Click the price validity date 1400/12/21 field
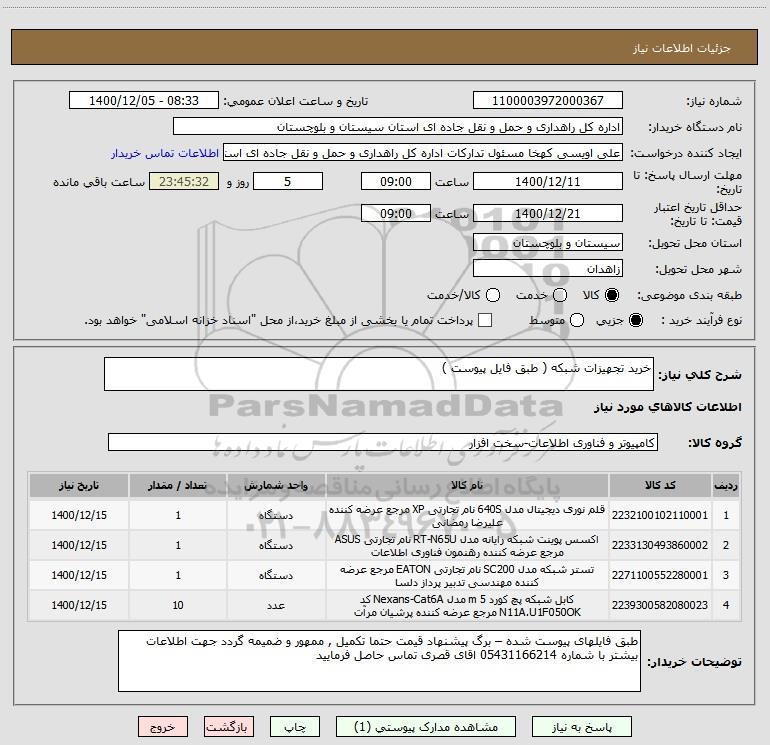This screenshot has width=770, height=745. tap(548, 214)
